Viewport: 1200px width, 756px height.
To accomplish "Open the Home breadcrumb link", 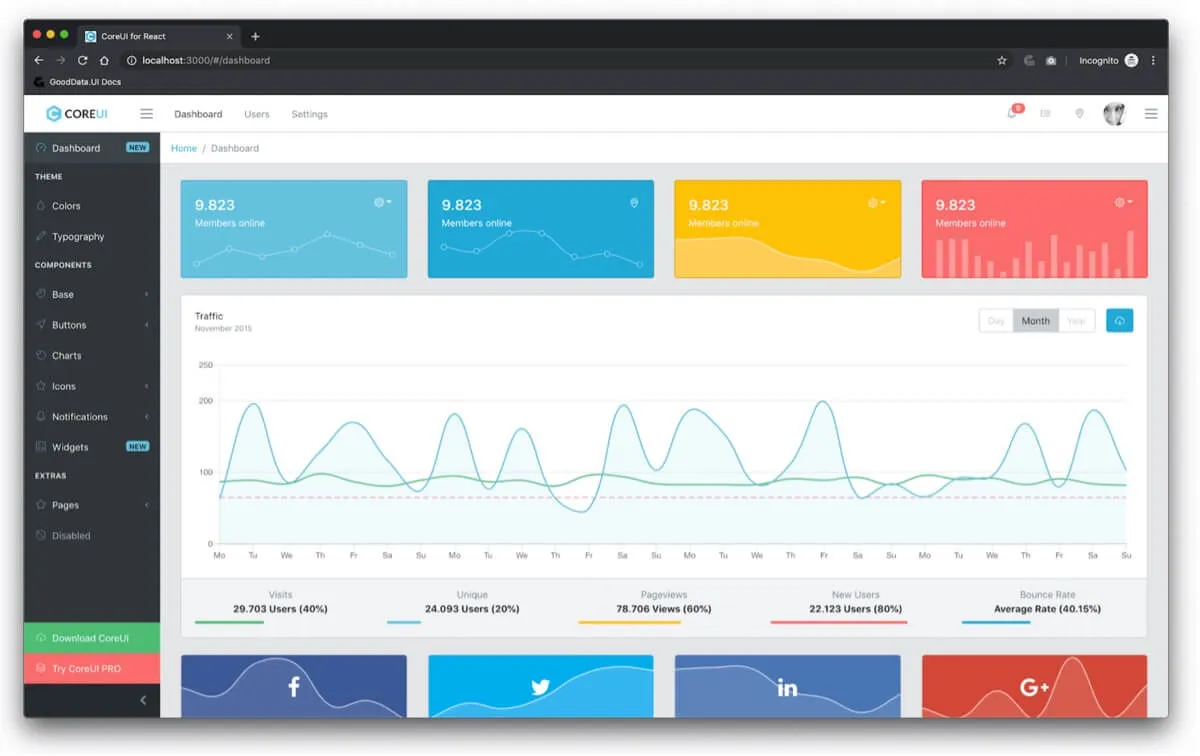I will [184, 147].
